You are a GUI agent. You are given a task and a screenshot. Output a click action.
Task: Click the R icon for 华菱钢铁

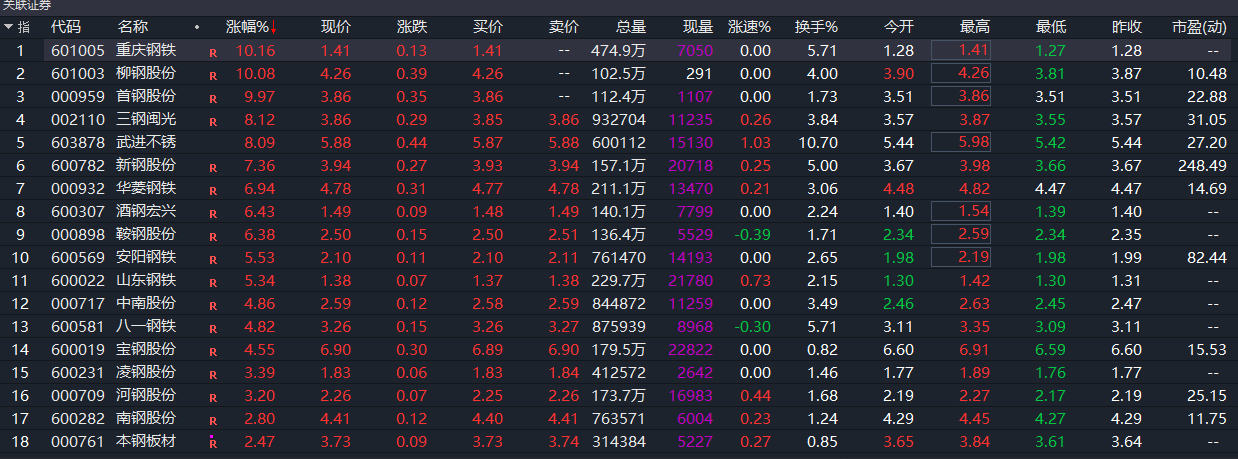pyautogui.click(x=212, y=190)
